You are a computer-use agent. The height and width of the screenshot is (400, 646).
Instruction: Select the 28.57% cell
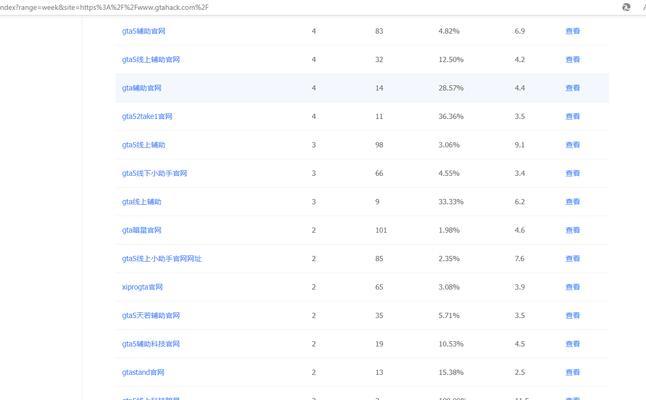click(451, 88)
